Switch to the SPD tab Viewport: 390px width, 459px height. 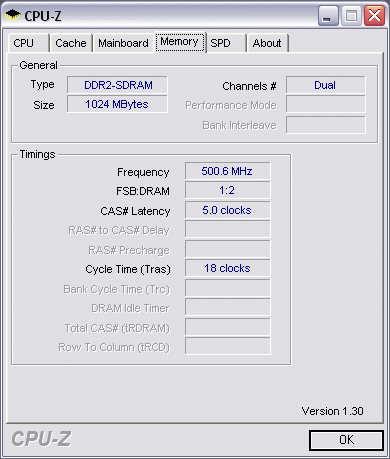(x=226, y=43)
